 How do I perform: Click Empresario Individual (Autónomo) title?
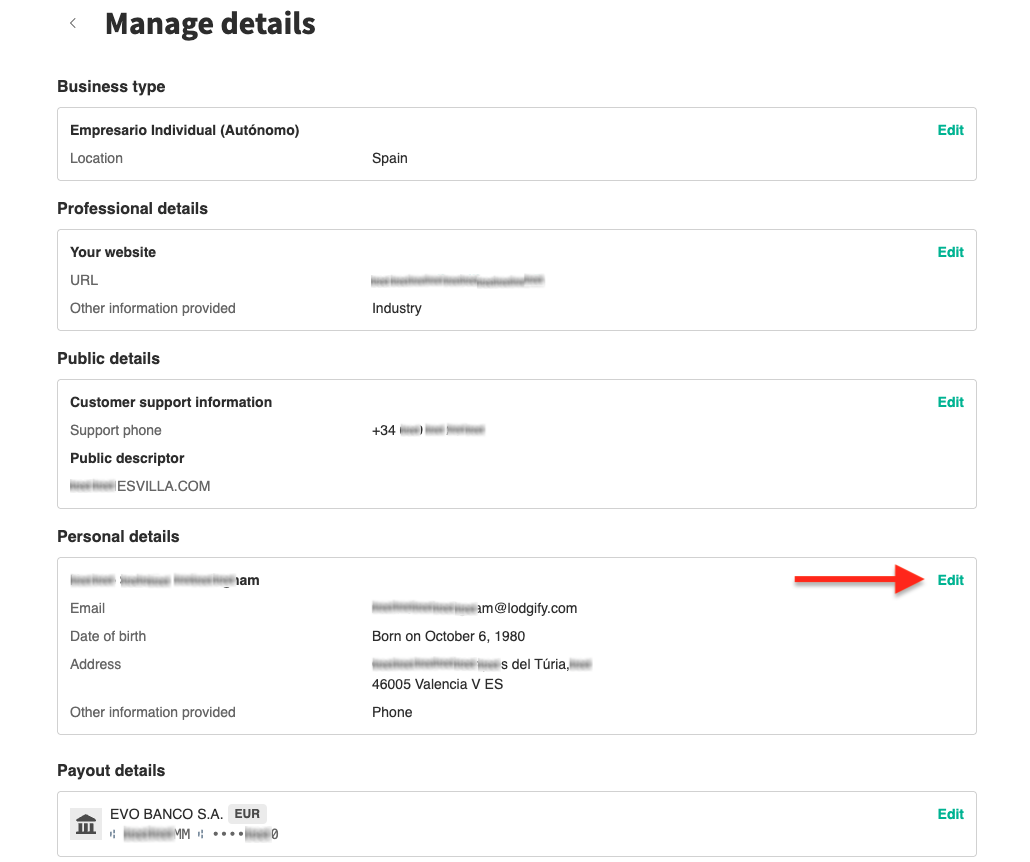click(x=185, y=130)
